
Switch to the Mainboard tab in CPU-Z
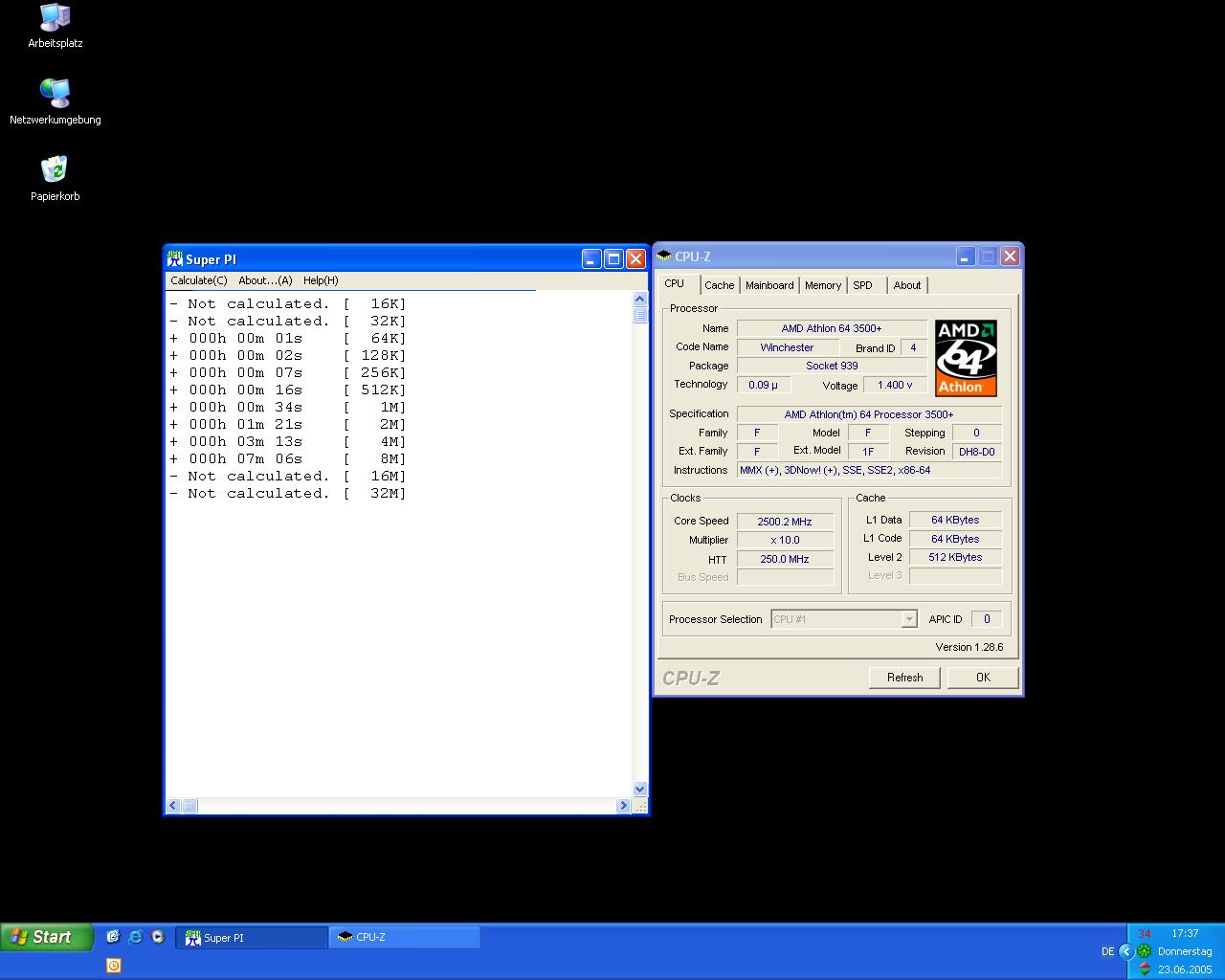[769, 285]
